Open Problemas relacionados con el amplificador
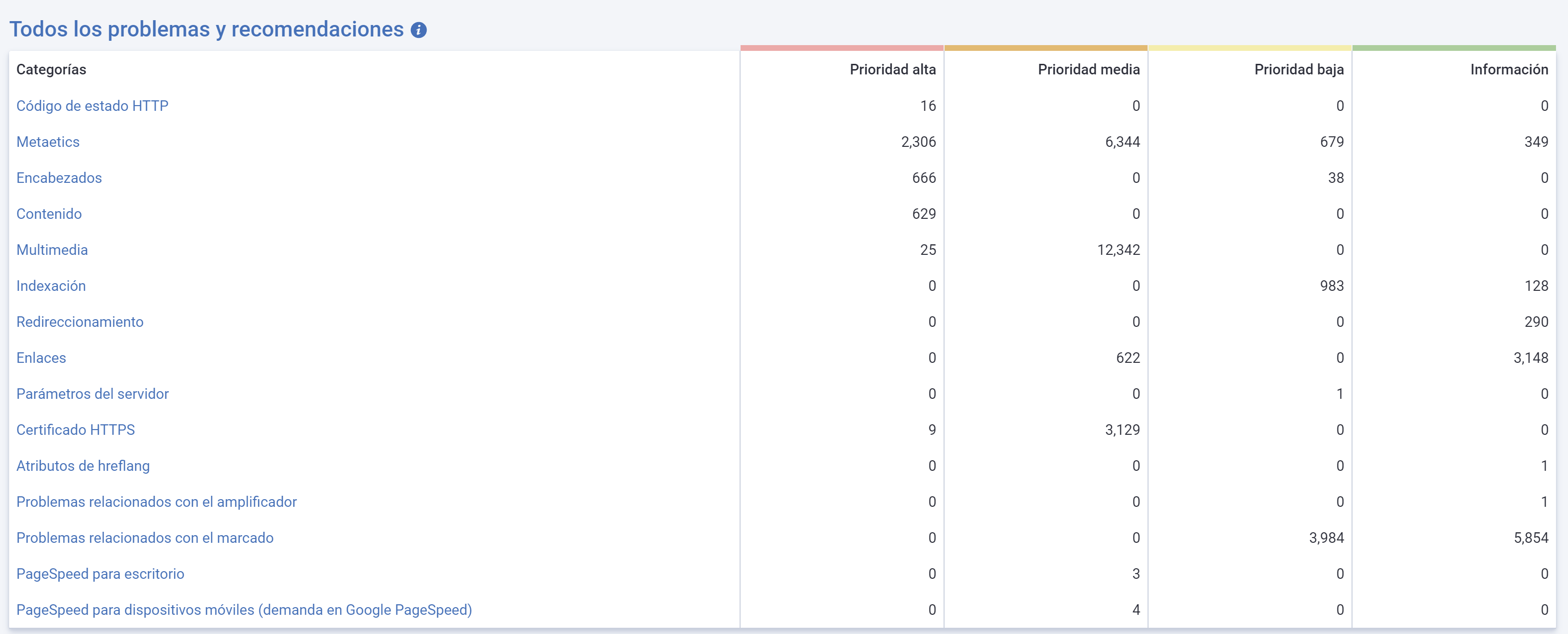The width and height of the screenshot is (1568, 634). (x=156, y=502)
